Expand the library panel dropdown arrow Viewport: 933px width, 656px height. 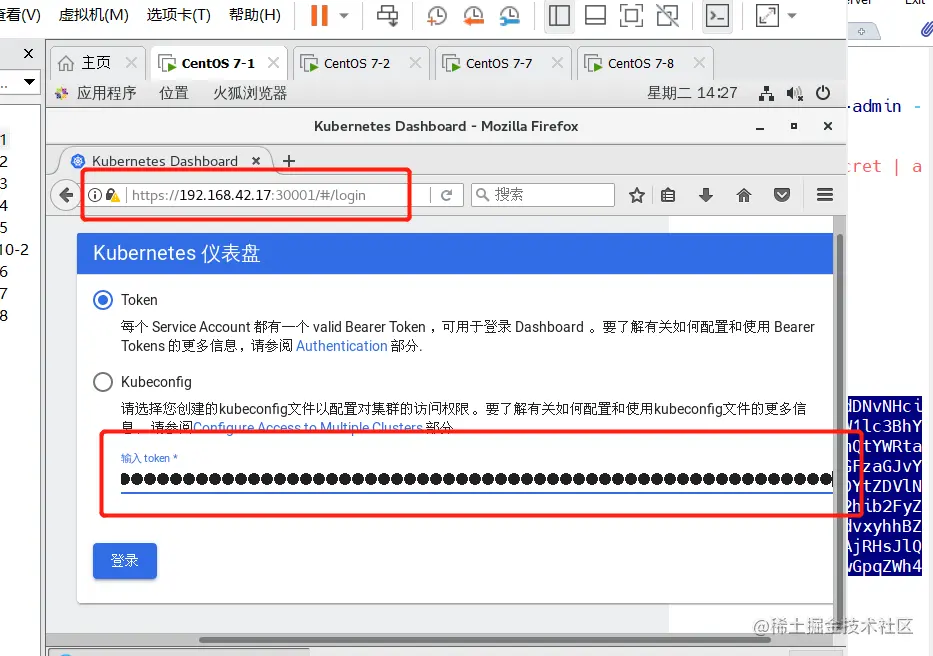click(x=29, y=82)
